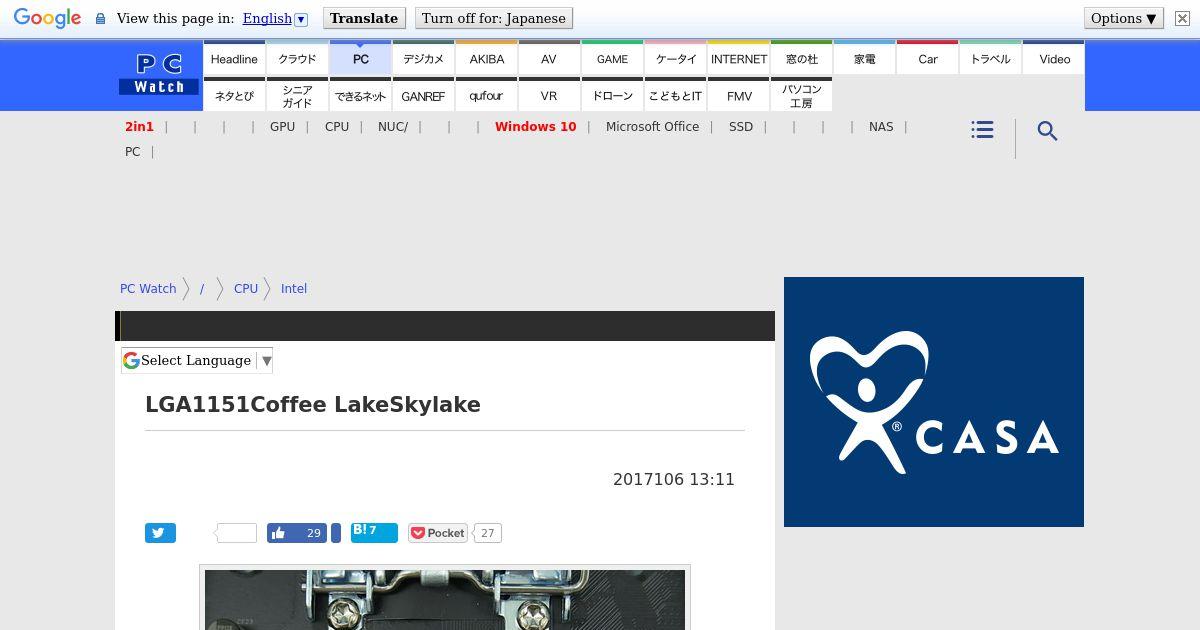
Task: Open the hamburger list menu icon
Action: (x=982, y=130)
